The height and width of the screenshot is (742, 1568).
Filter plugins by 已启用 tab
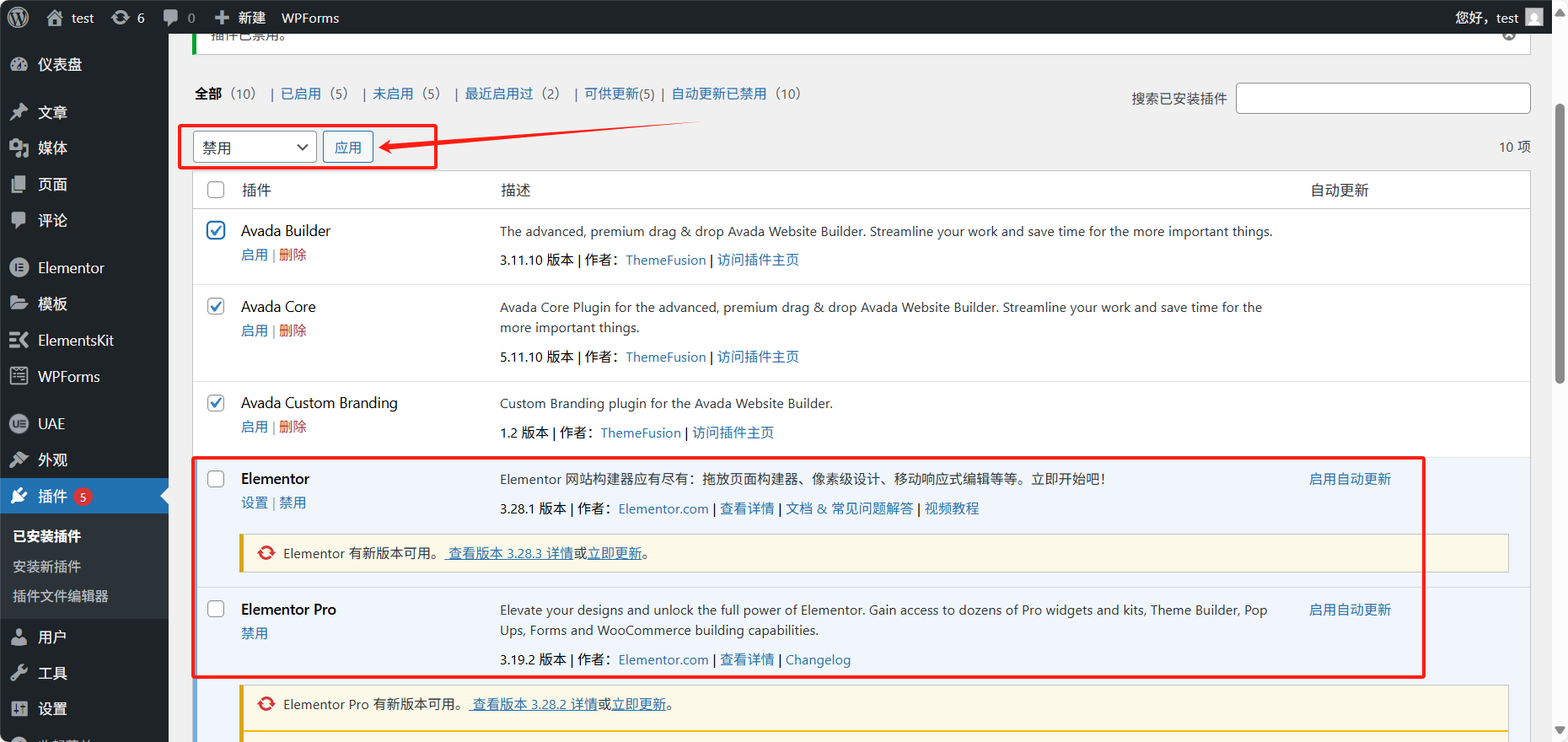click(x=301, y=94)
